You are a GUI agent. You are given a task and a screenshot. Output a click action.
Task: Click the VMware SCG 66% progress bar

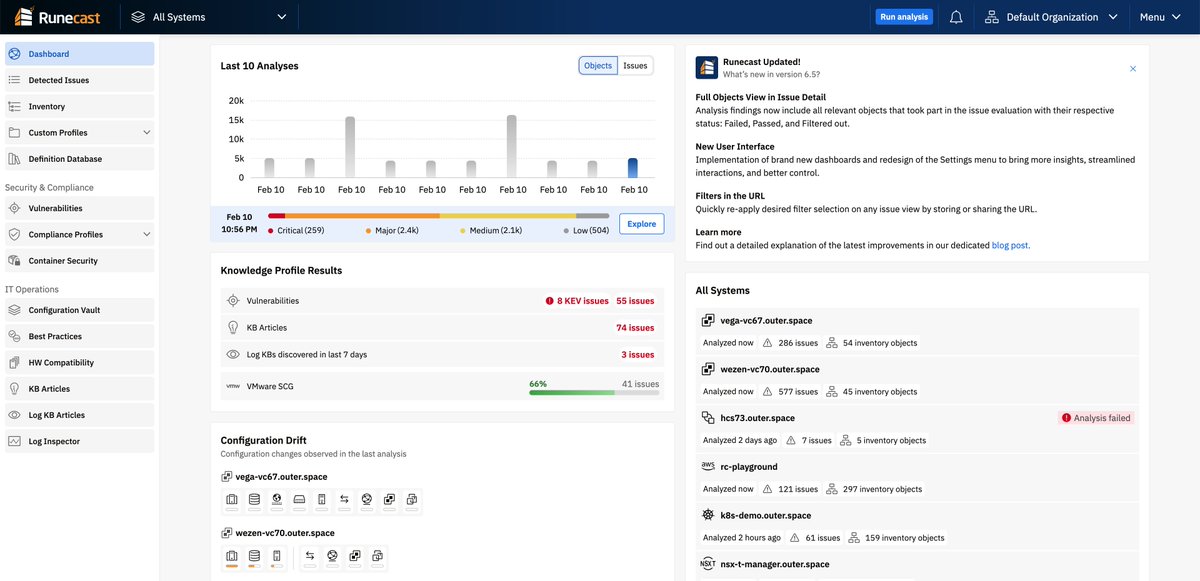(594, 393)
